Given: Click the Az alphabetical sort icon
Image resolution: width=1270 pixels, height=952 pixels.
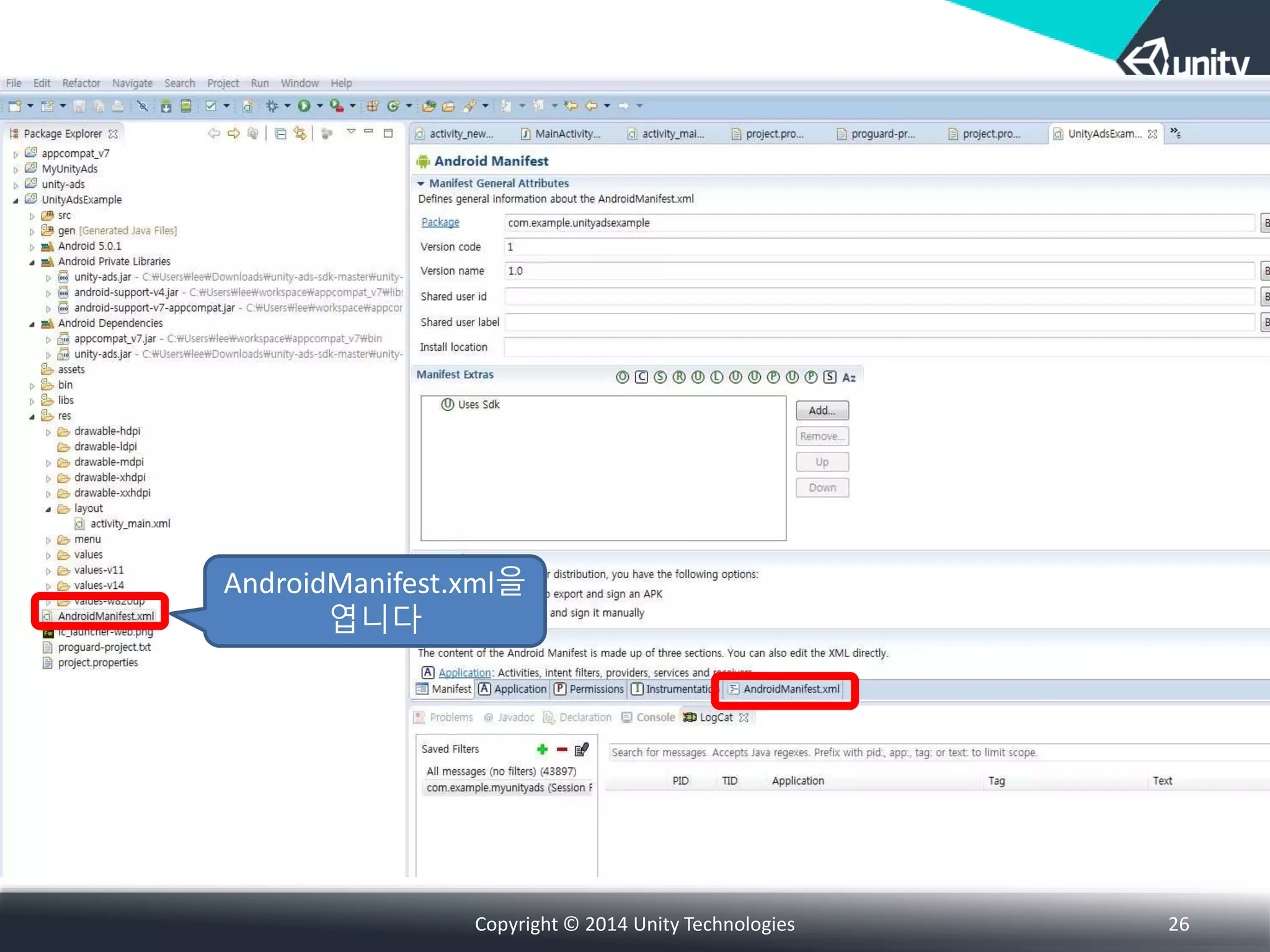Looking at the screenshot, I should 849,377.
